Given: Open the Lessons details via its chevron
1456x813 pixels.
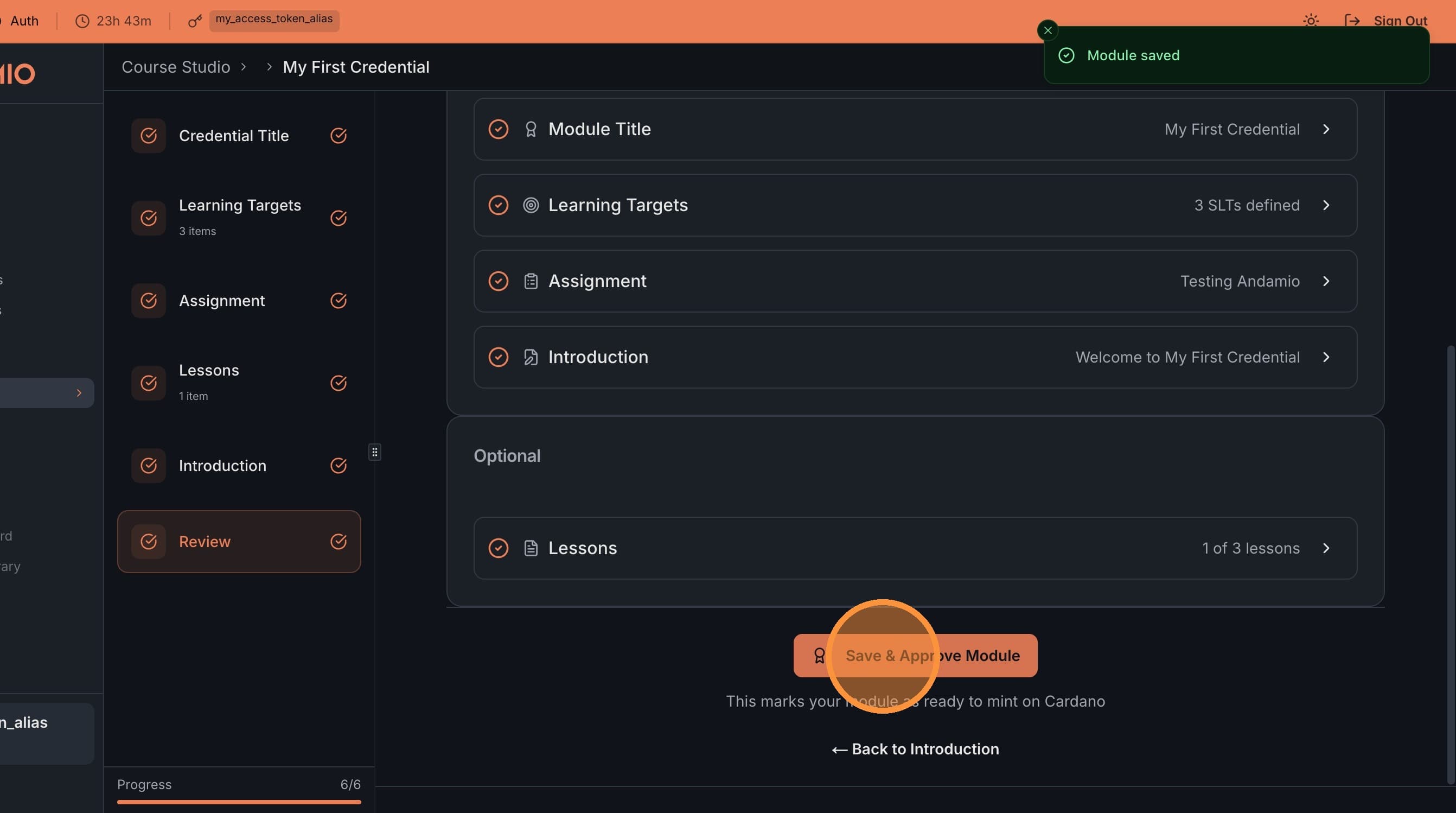Looking at the screenshot, I should point(1326,548).
